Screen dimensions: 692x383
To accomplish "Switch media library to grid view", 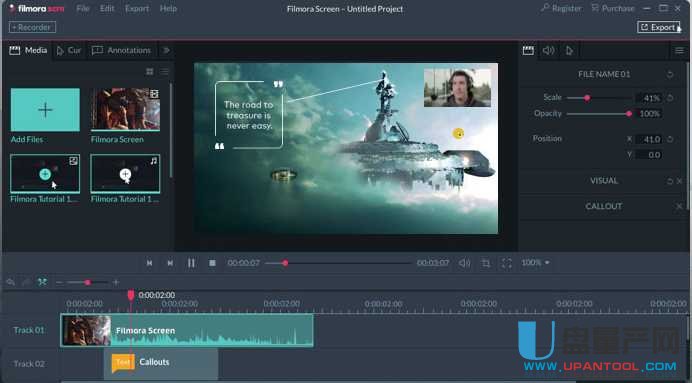I will 150,71.
